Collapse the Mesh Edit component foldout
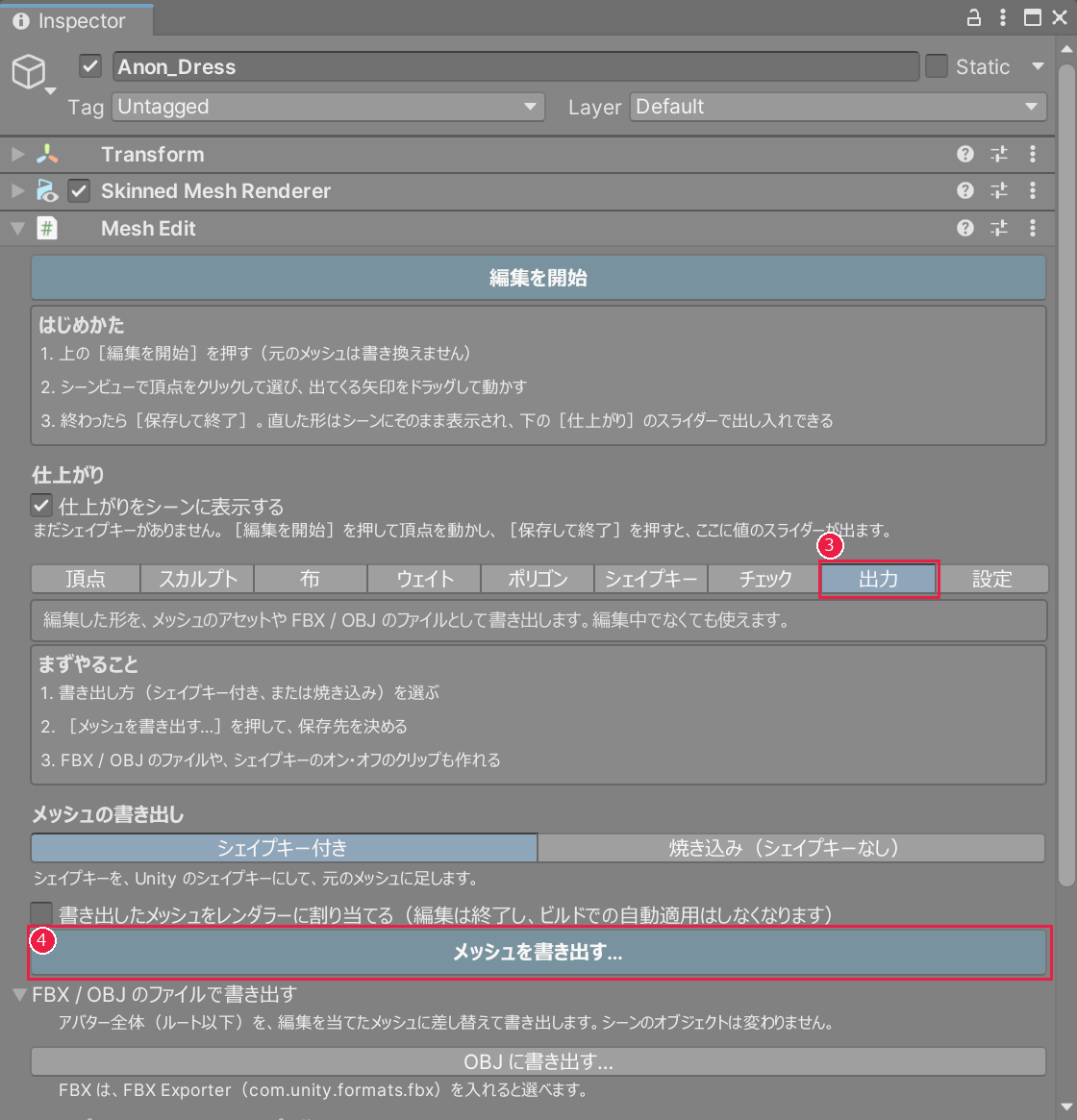The width and height of the screenshot is (1077, 1120). point(18,229)
